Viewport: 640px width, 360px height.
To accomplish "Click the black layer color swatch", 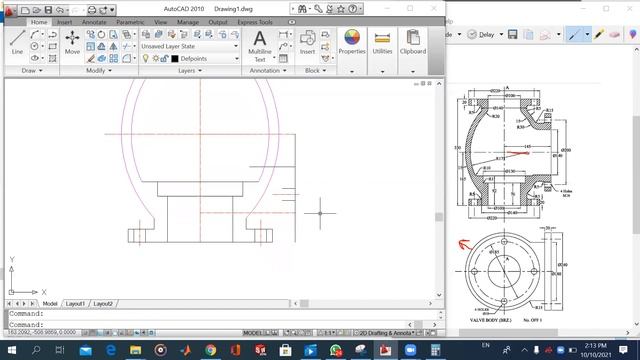I will (175, 59).
